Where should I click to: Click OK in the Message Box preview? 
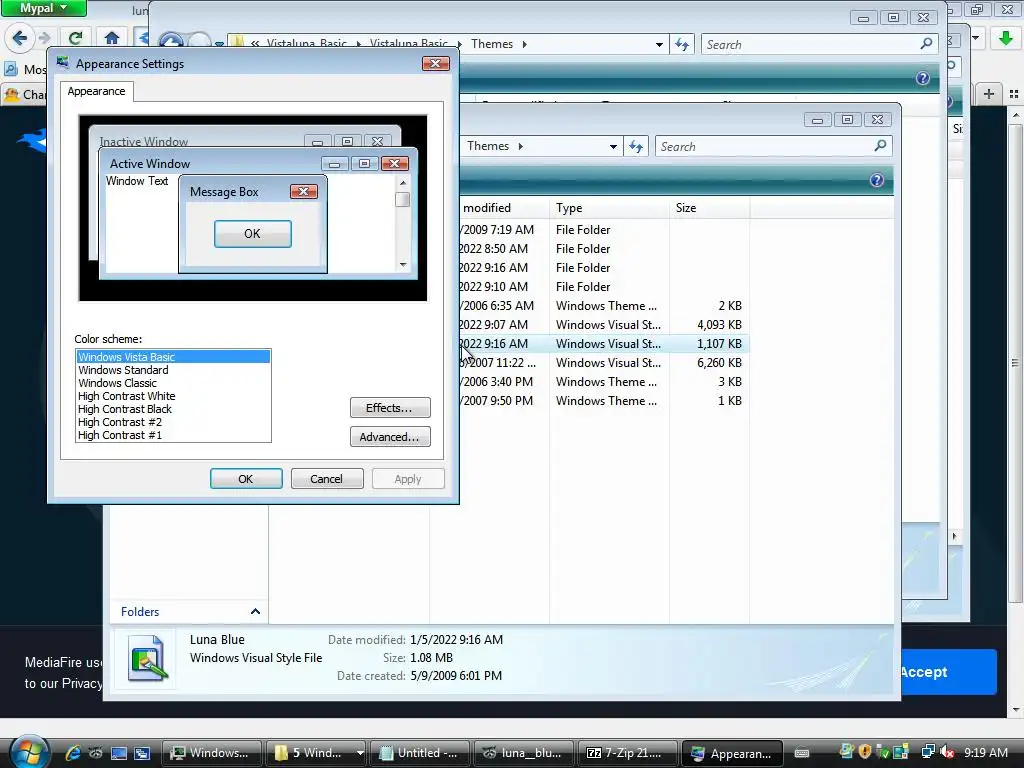[253, 234]
